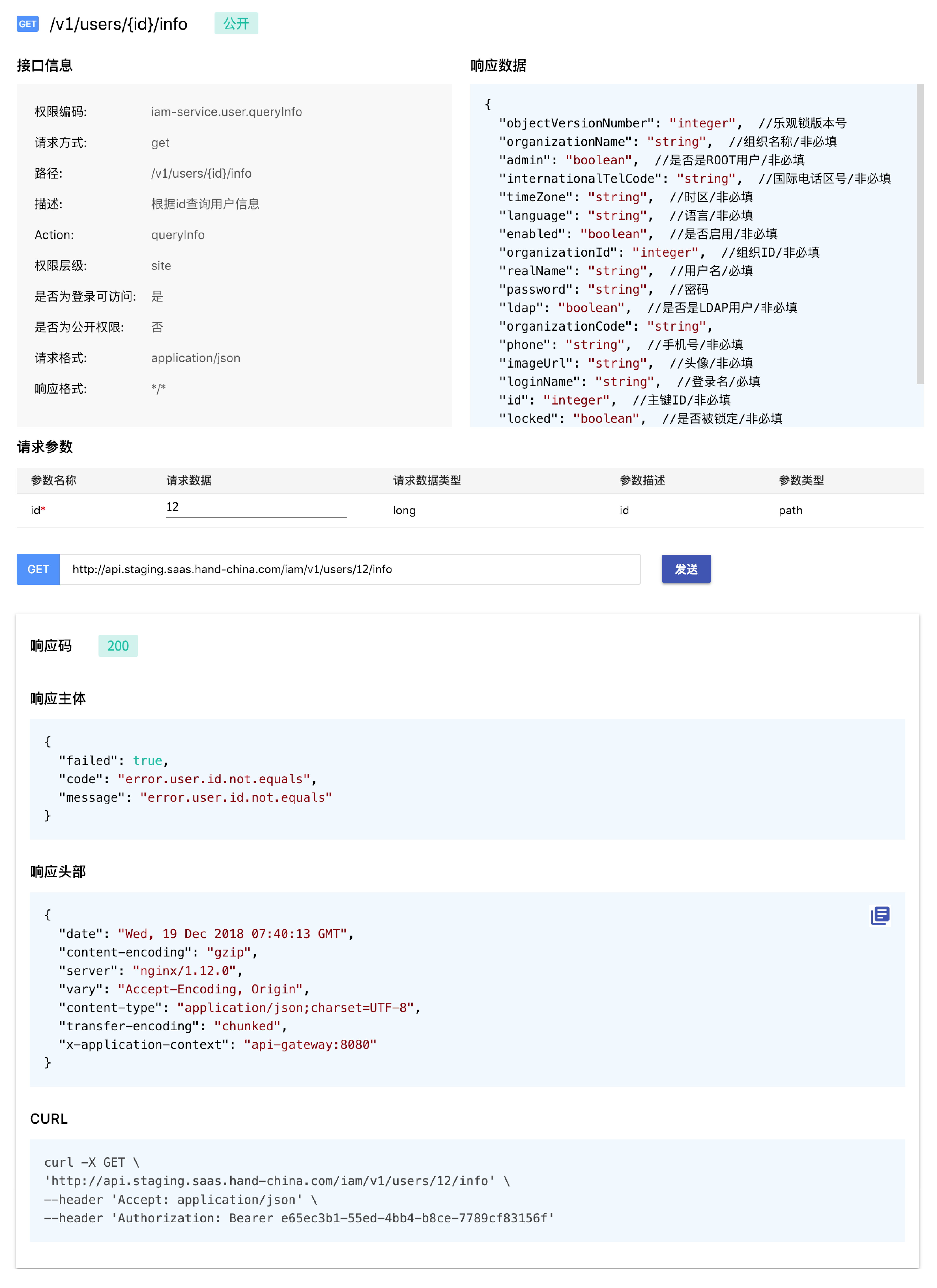The image size is (937, 1288).
Task: Click the */* response format value
Action: tap(158, 388)
